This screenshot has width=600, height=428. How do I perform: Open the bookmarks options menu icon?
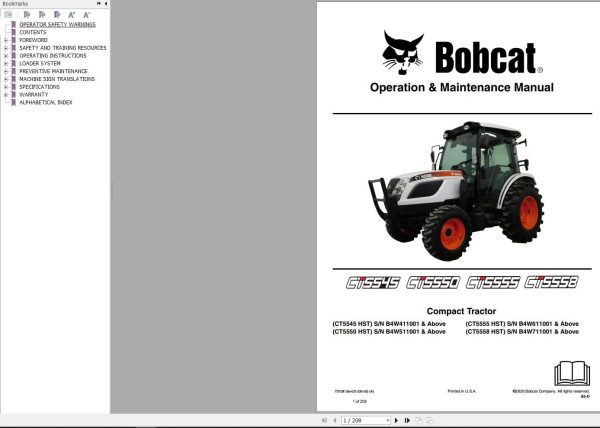point(8,15)
